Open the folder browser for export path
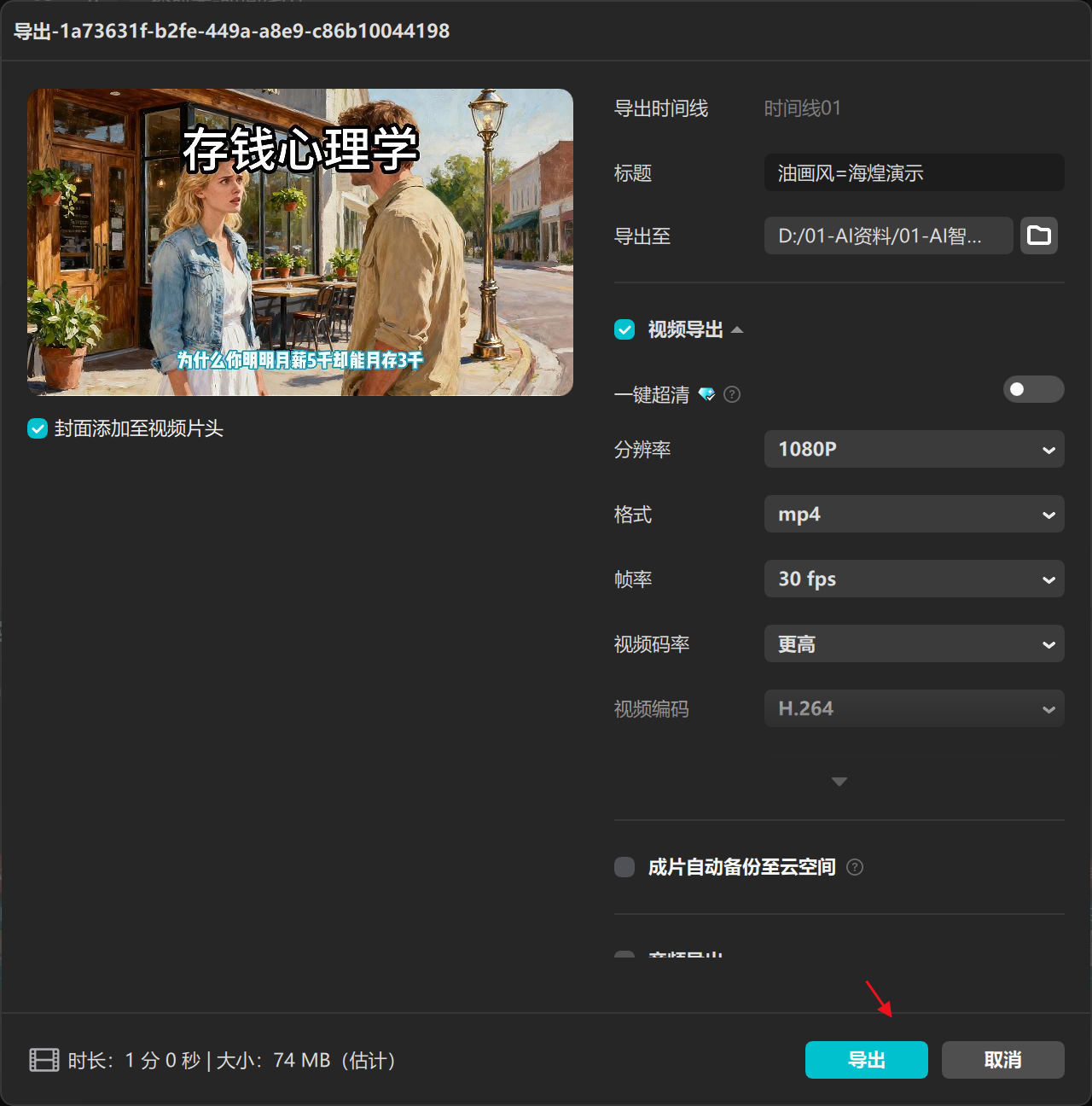The width and height of the screenshot is (1092, 1106). [x=1038, y=236]
